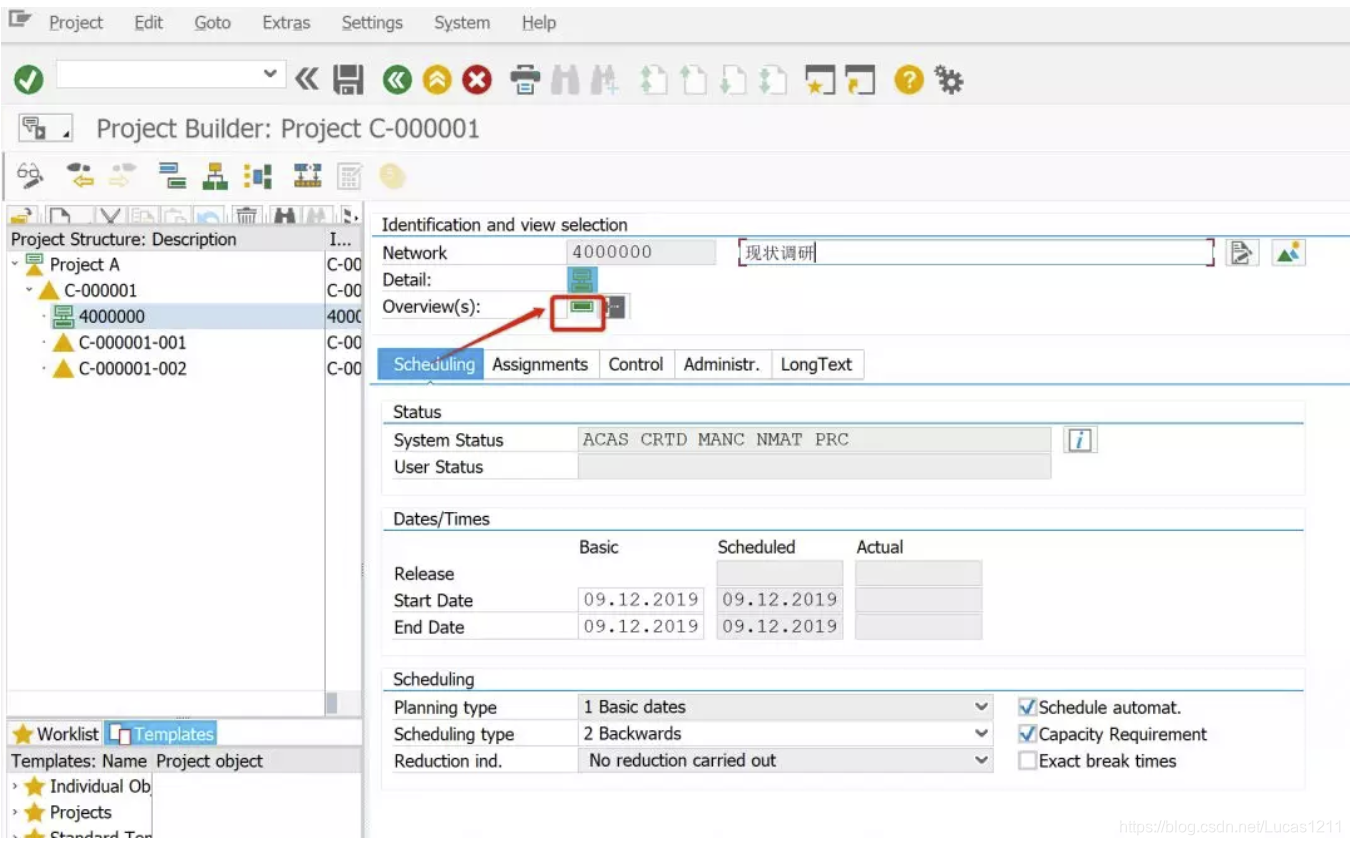This screenshot has width=1350, height=845.
Task: Open the Scheduling type dropdown
Action: 981,734
